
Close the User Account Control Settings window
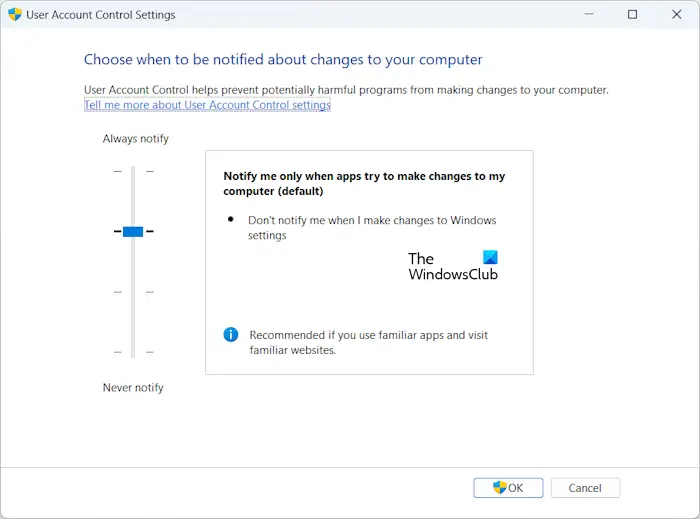click(x=676, y=14)
